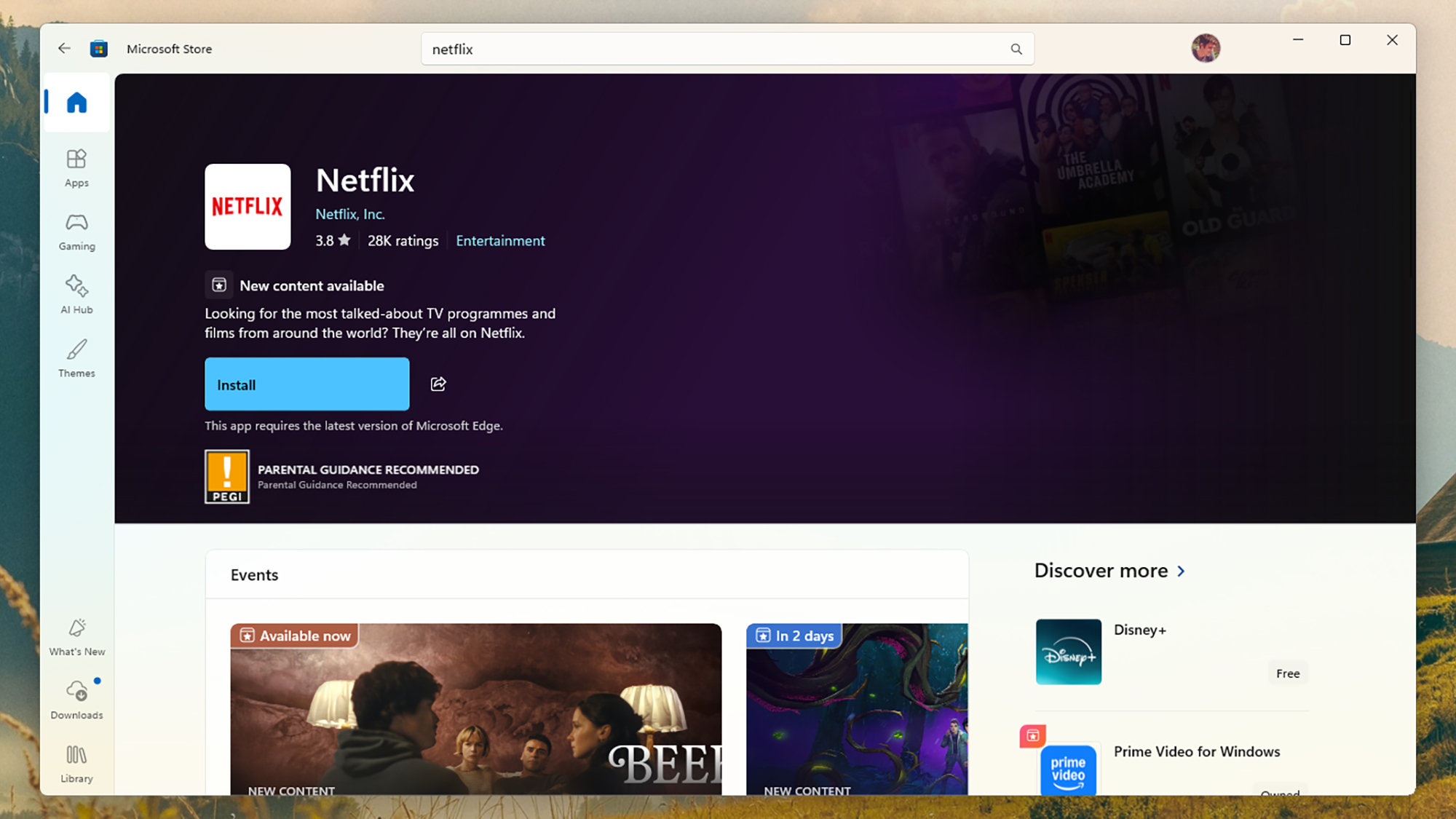Click the share icon next to Install
This screenshot has height=819, width=1456.
click(x=438, y=384)
